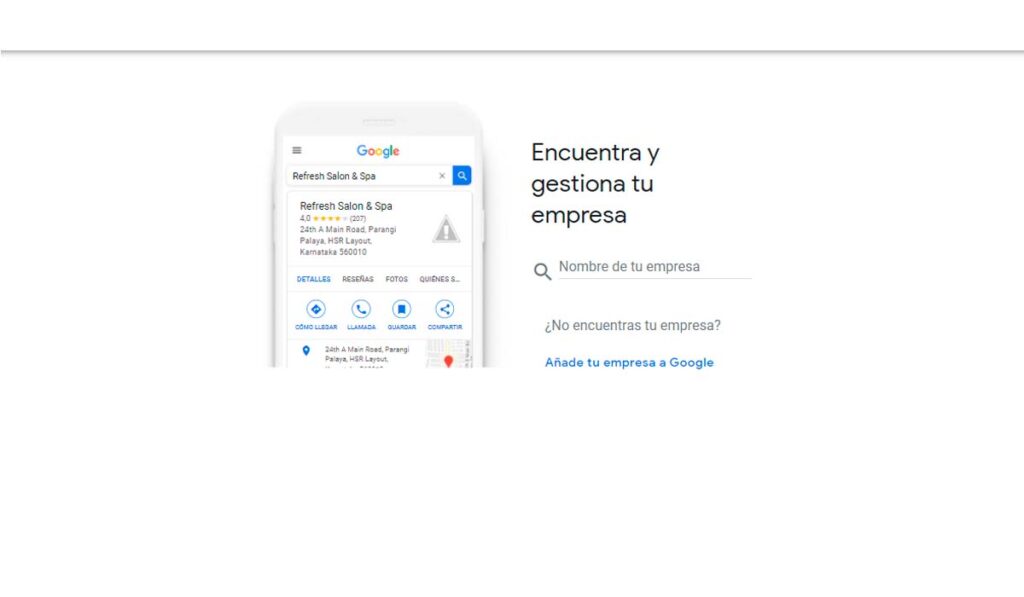Click the magnifier icon next to Nombre de tu empresa
The height and width of the screenshot is (597, 1024).
542,271
